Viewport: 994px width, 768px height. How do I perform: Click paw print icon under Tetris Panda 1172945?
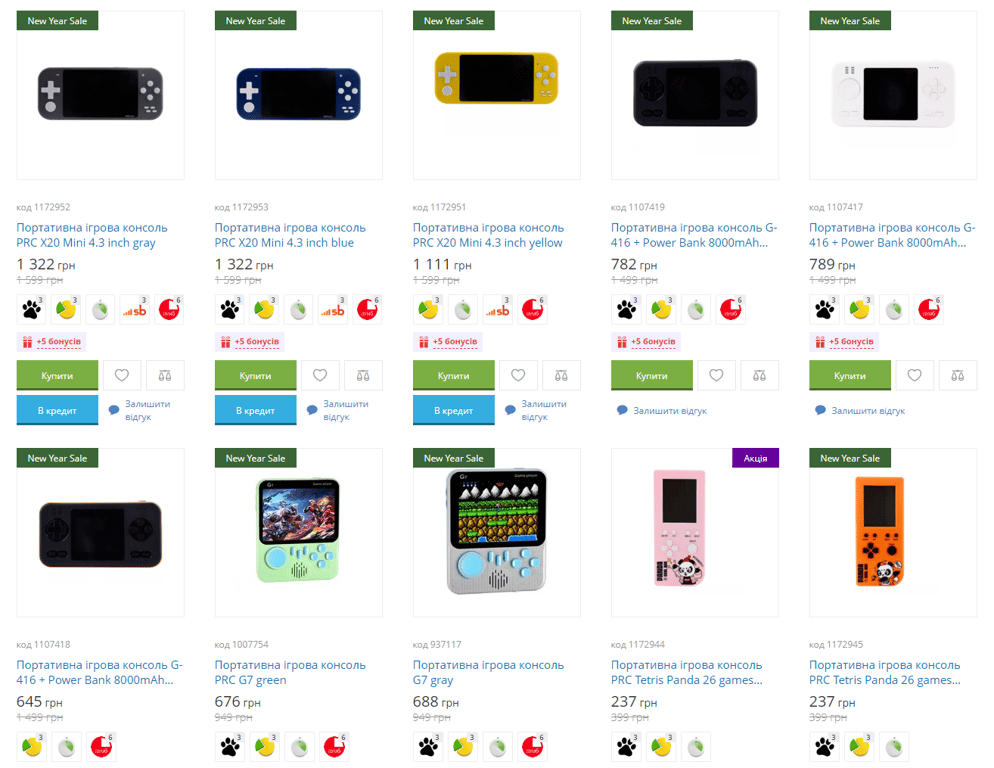[825, 747]
